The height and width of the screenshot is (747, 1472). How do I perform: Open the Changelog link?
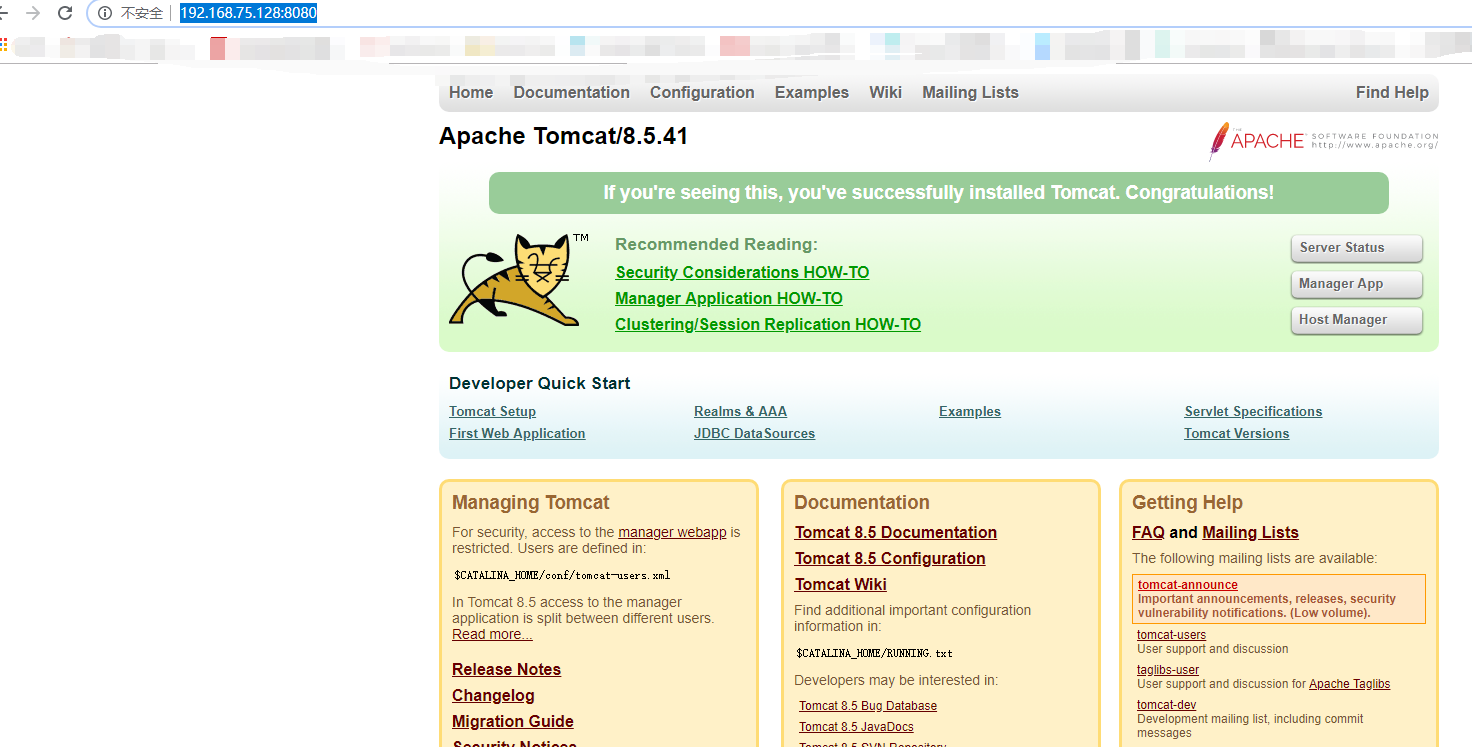click(x=493, y=695)
